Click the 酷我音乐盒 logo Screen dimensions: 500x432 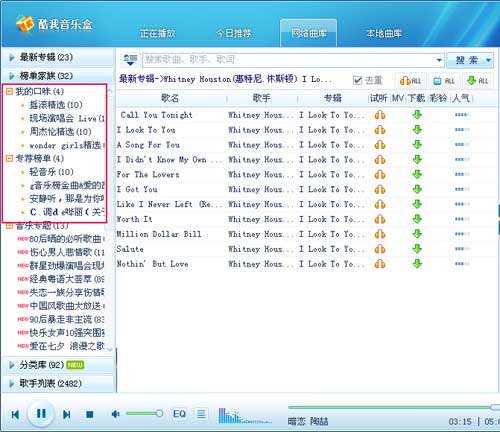pos(54,24)
